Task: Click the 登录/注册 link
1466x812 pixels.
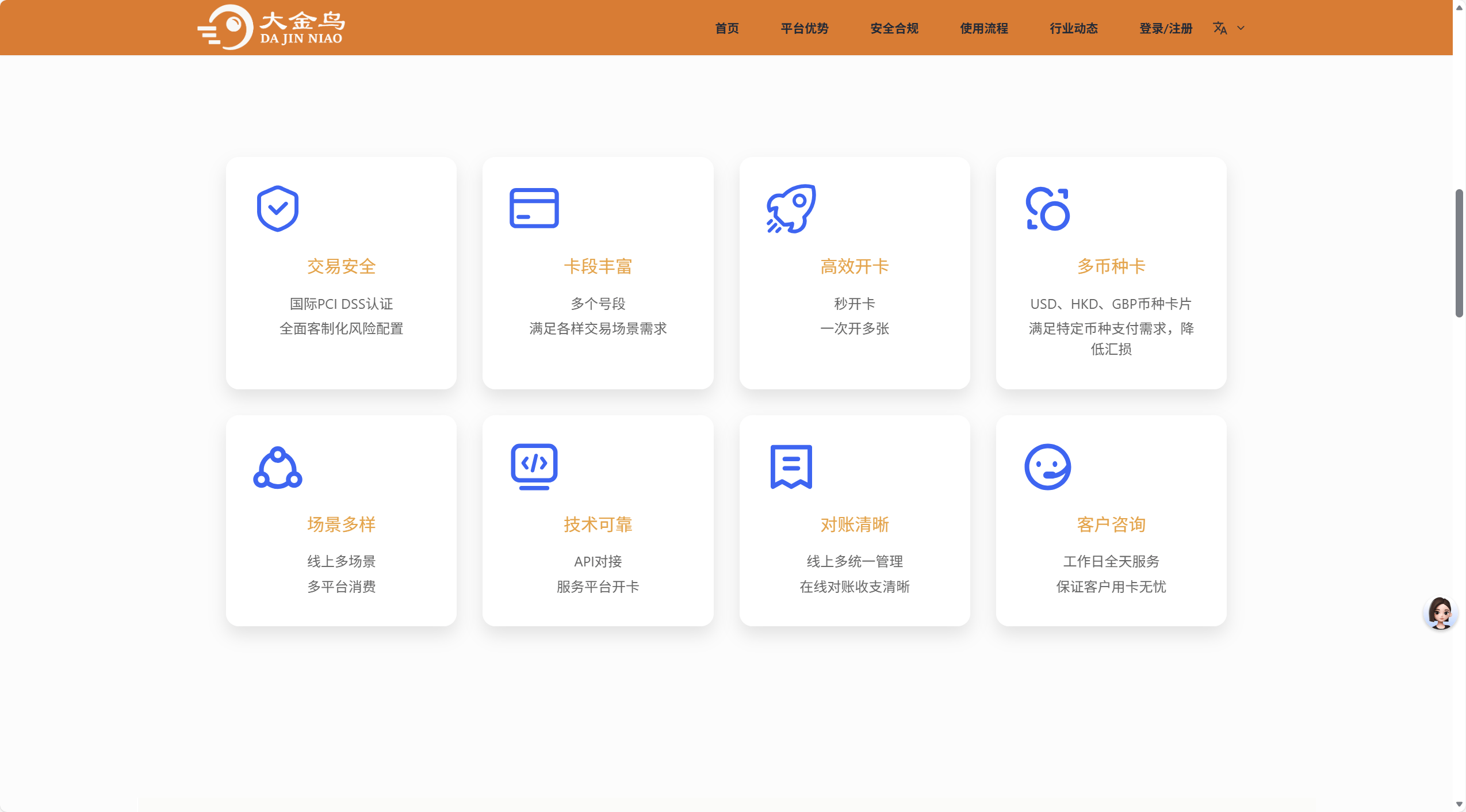Action: coord(1165,28)
